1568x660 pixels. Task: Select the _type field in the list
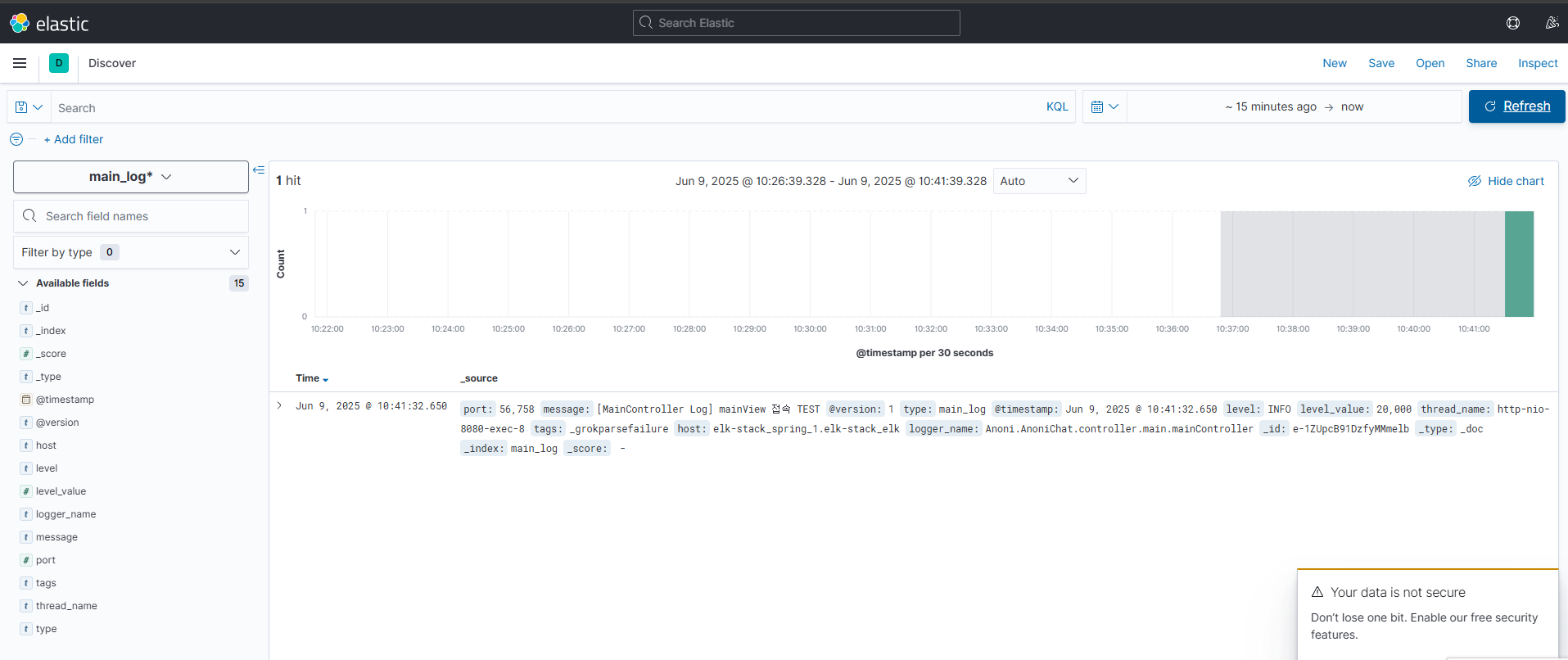tap(48, 377)
